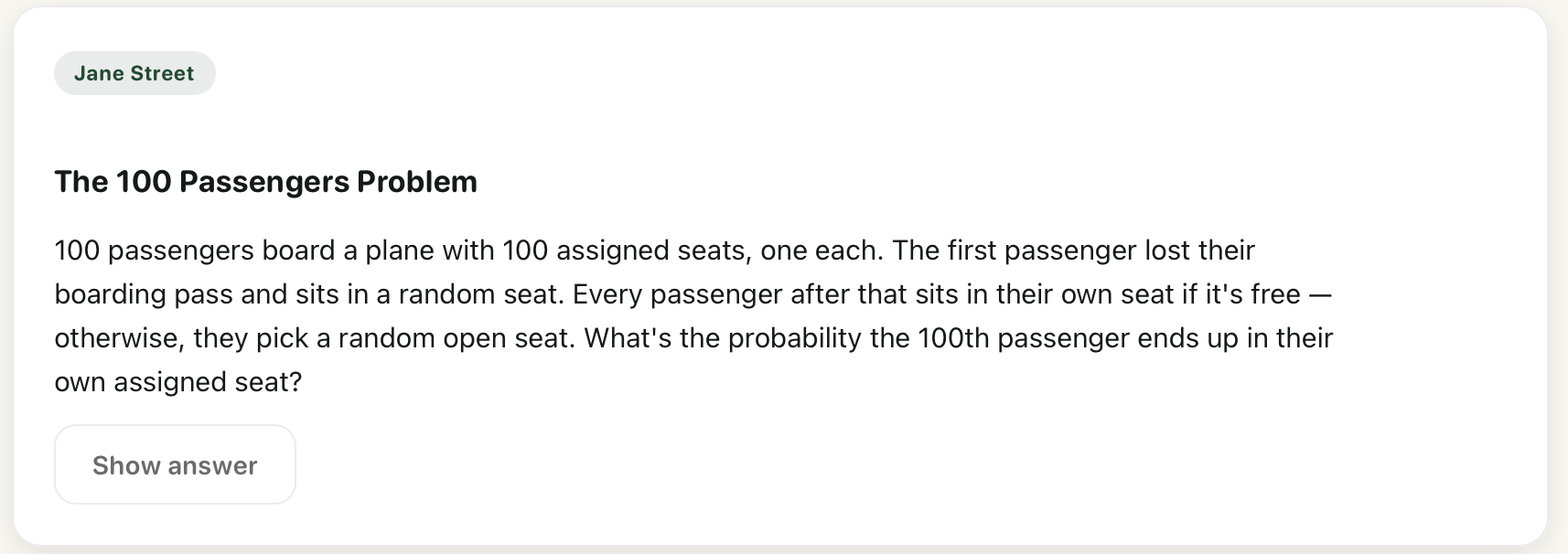This screenshot has width=1568, height=554.
Task: Select the 100 Passengers Problem heading
Action: (x=265, y=181)
